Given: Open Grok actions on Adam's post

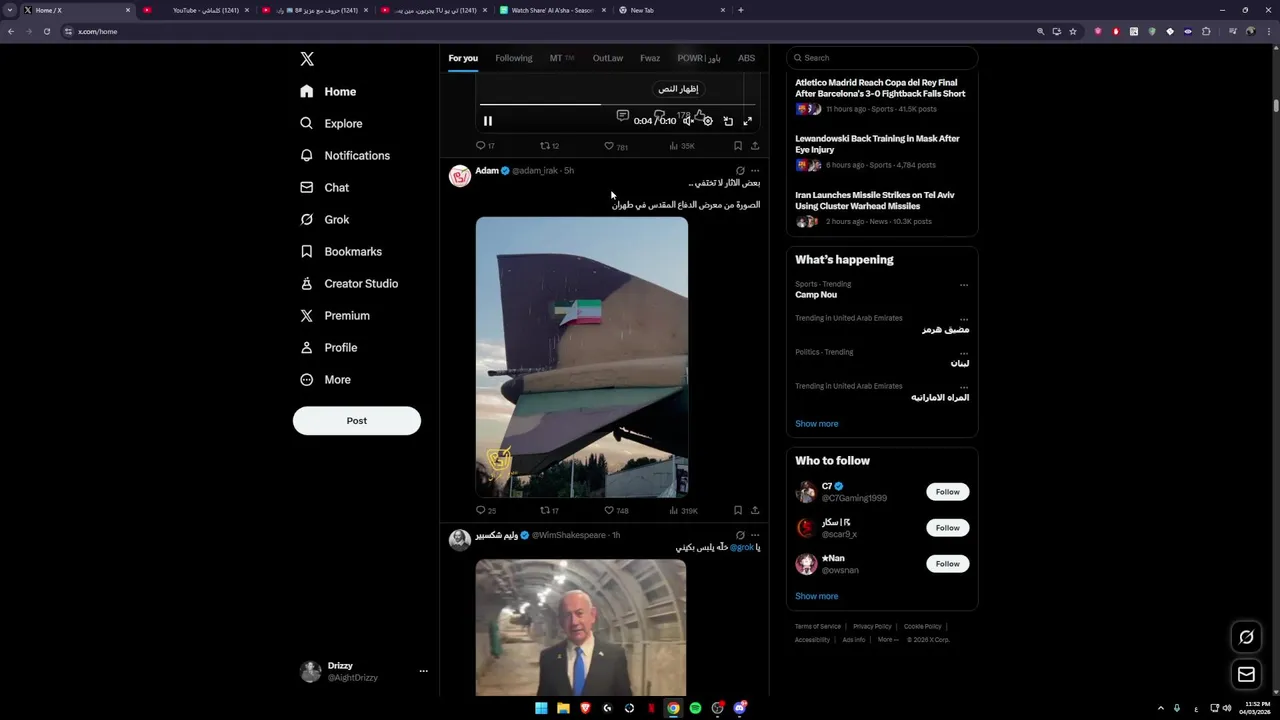Looking at the screenshot, I should click(740, 171).
